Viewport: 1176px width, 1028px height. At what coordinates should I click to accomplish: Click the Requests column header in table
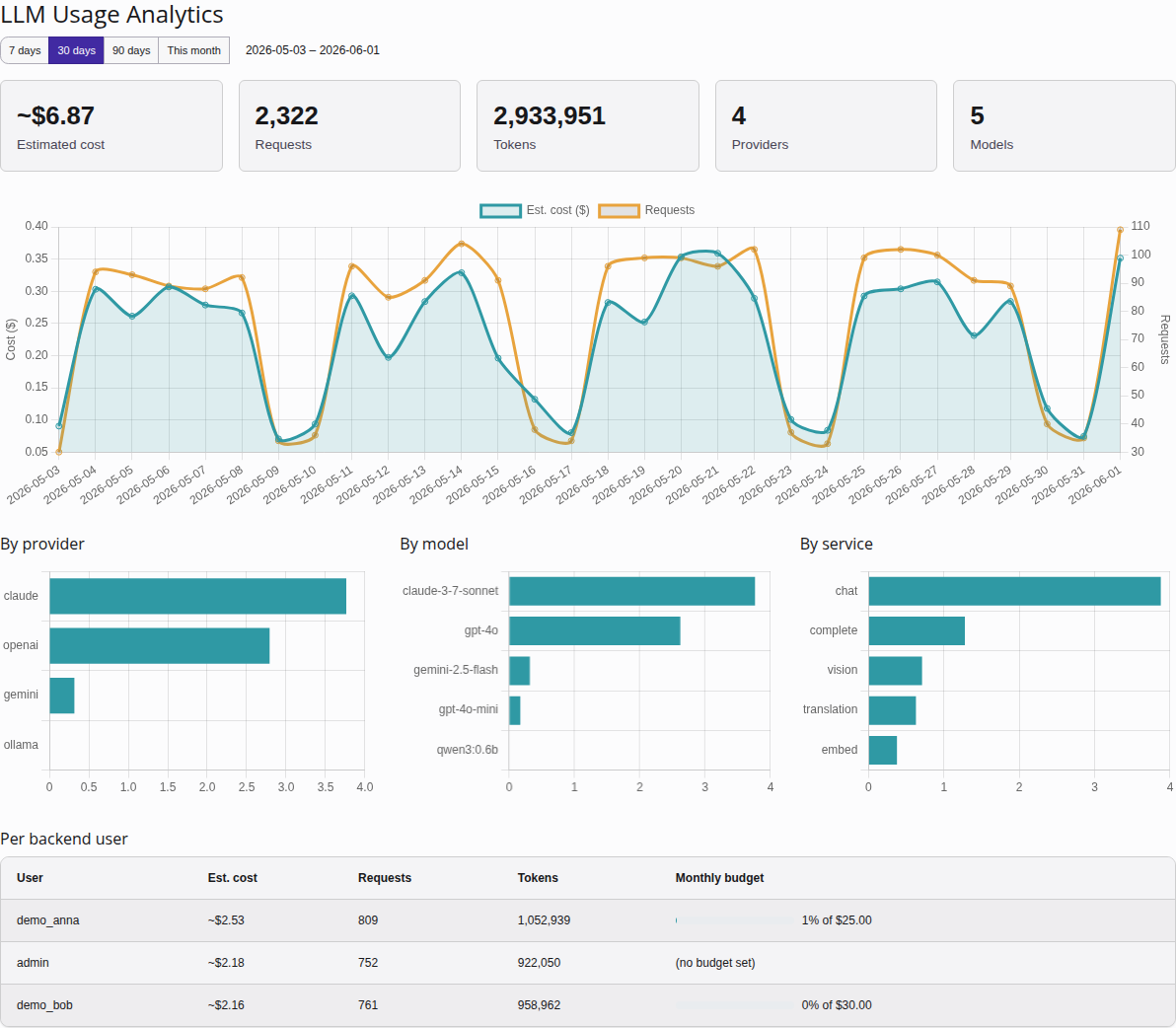(385, 878)
